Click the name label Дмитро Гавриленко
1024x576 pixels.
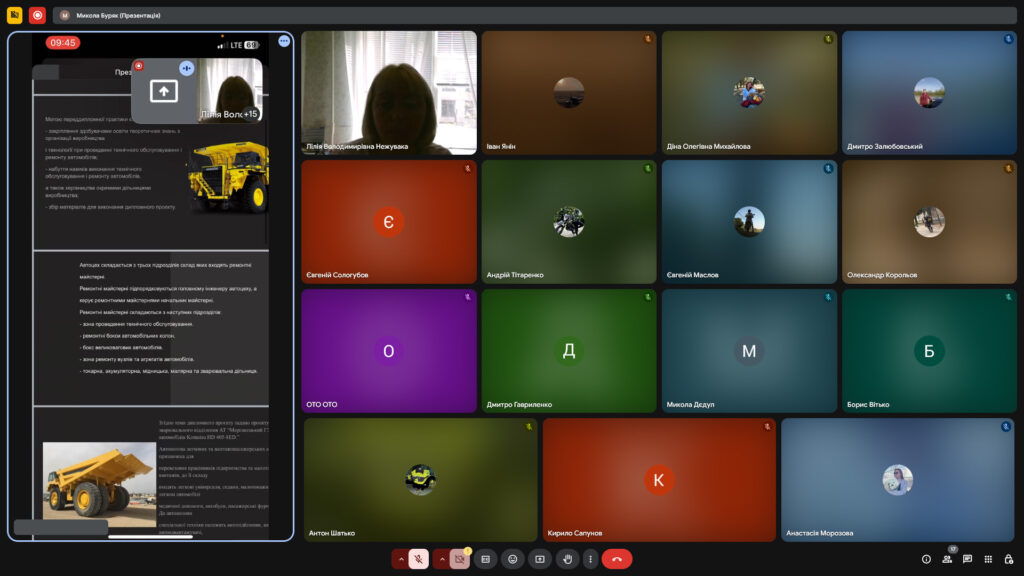point(519,405)
